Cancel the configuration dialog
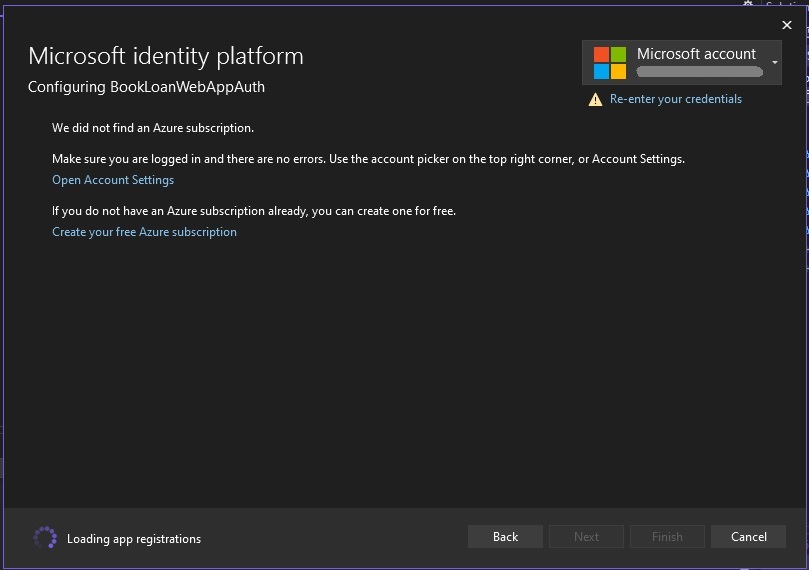 tap(748, 536)
